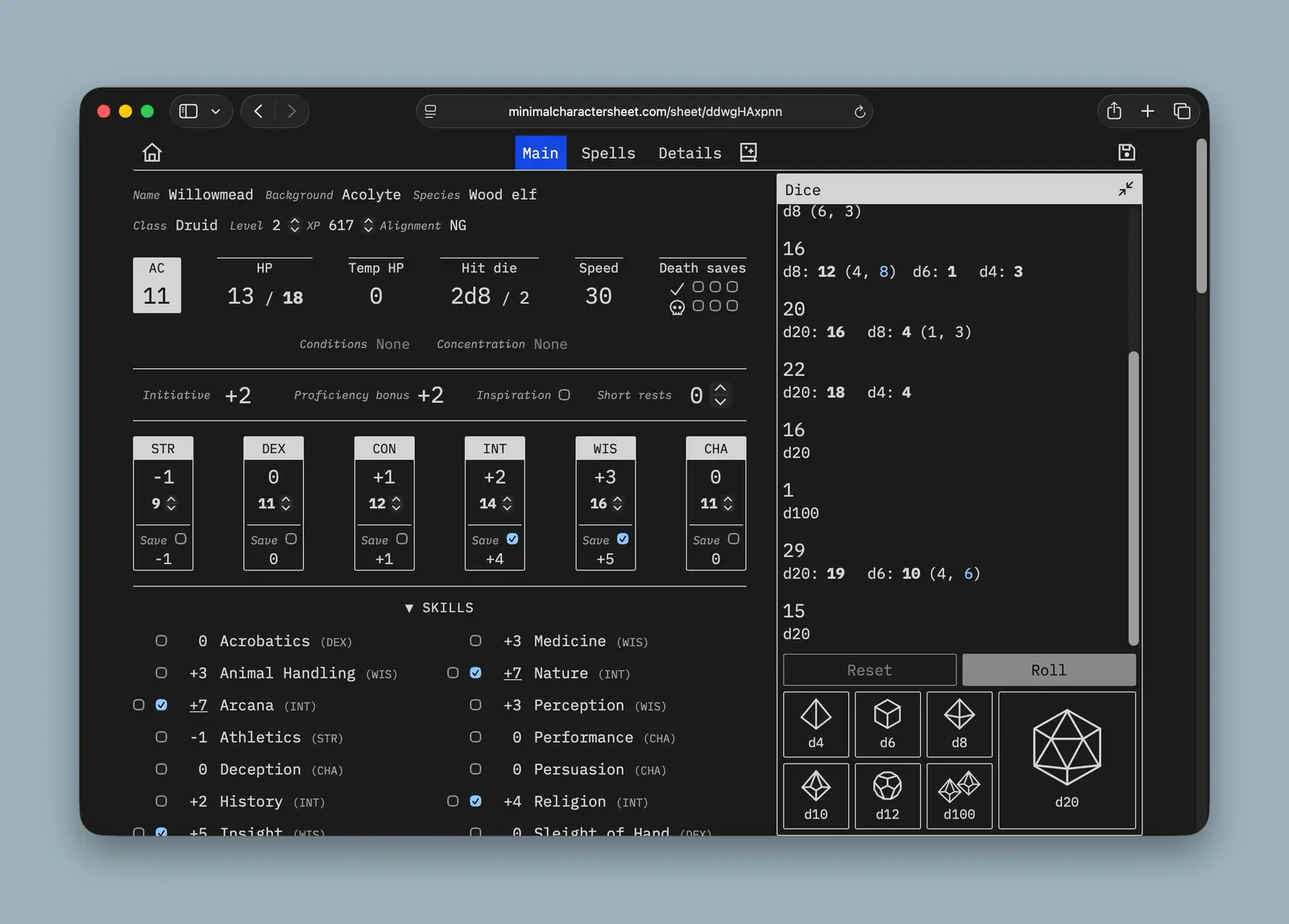Click the Reset dice button
The image size is (1289, 924).
(x=869, y=670)
